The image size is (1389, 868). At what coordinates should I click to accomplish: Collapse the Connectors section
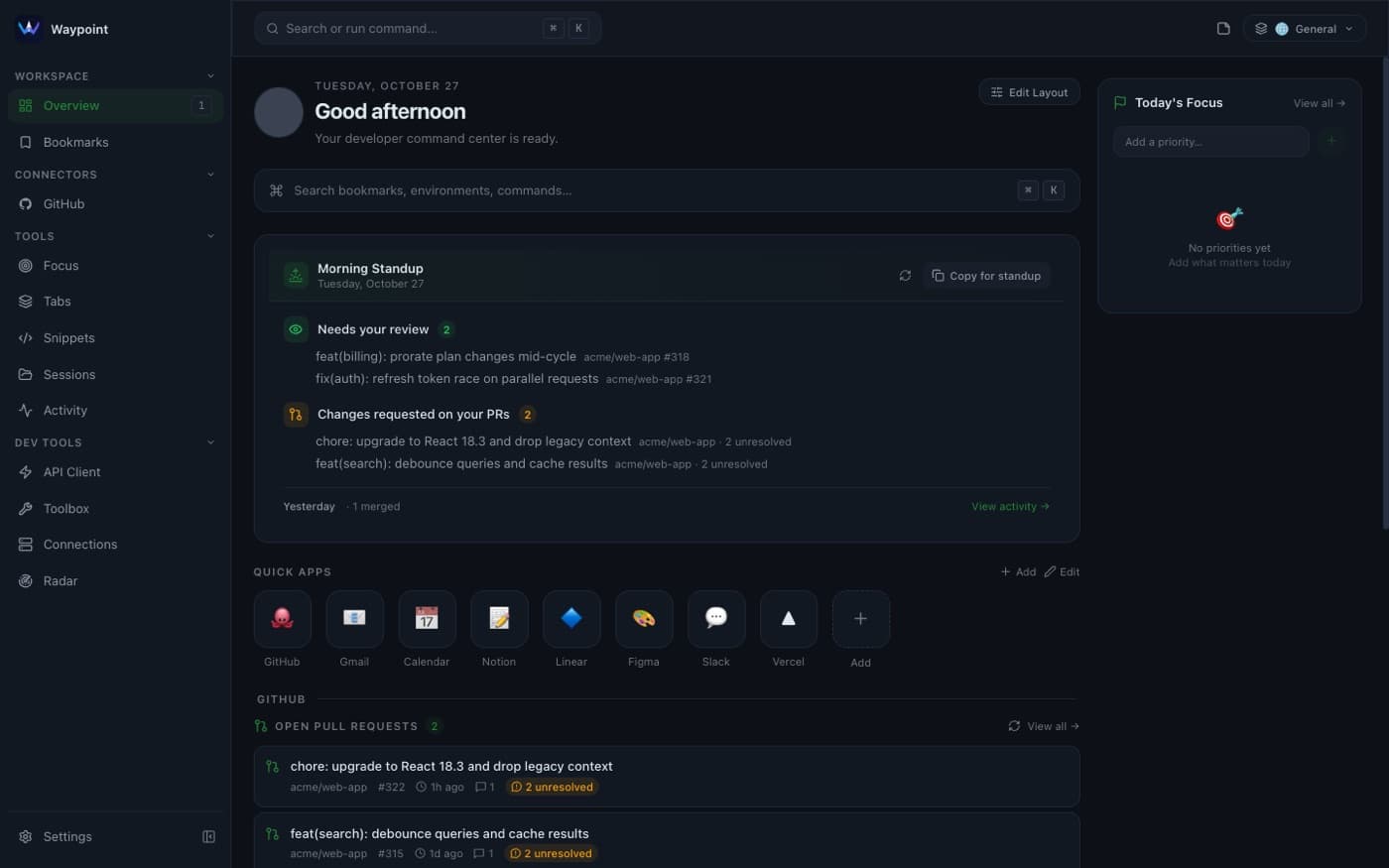(210, 175)
